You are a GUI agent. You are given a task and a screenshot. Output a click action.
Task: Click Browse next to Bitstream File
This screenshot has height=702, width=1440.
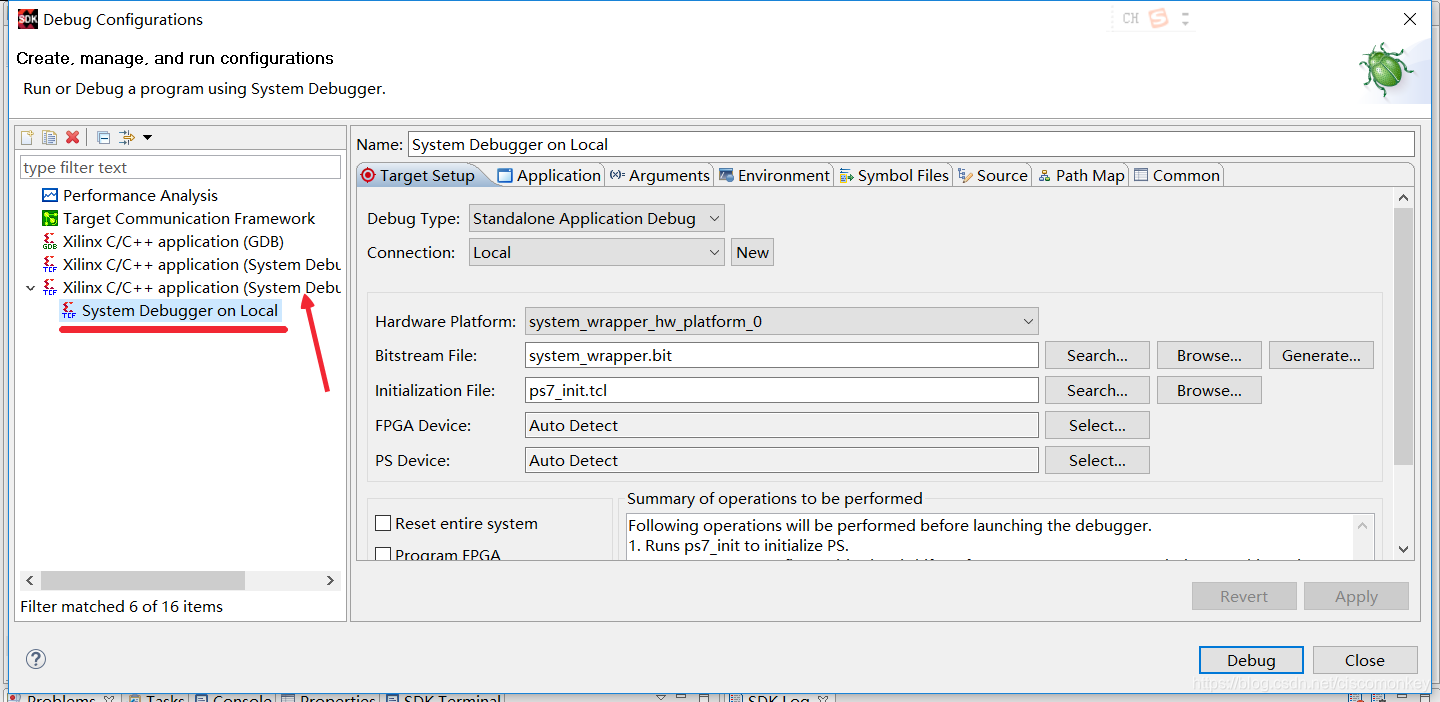[1209, 355]
